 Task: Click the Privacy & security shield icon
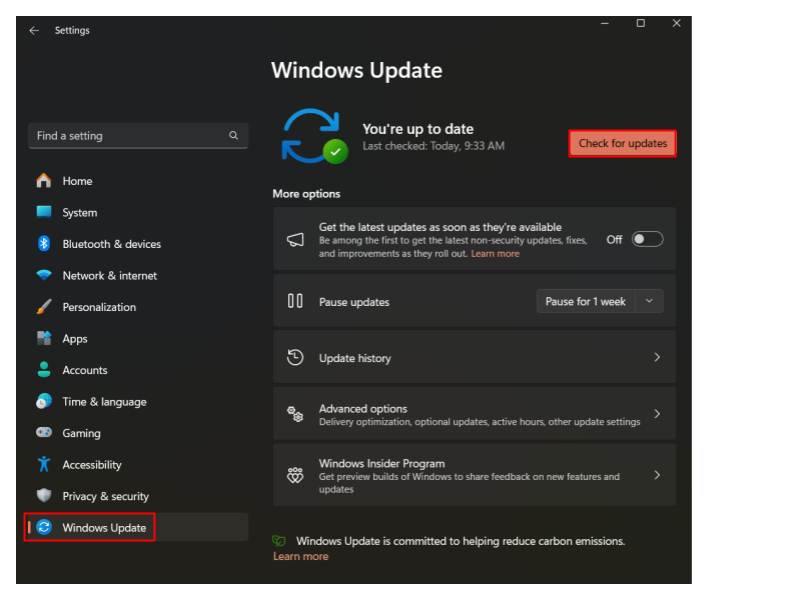coord(44,495)
